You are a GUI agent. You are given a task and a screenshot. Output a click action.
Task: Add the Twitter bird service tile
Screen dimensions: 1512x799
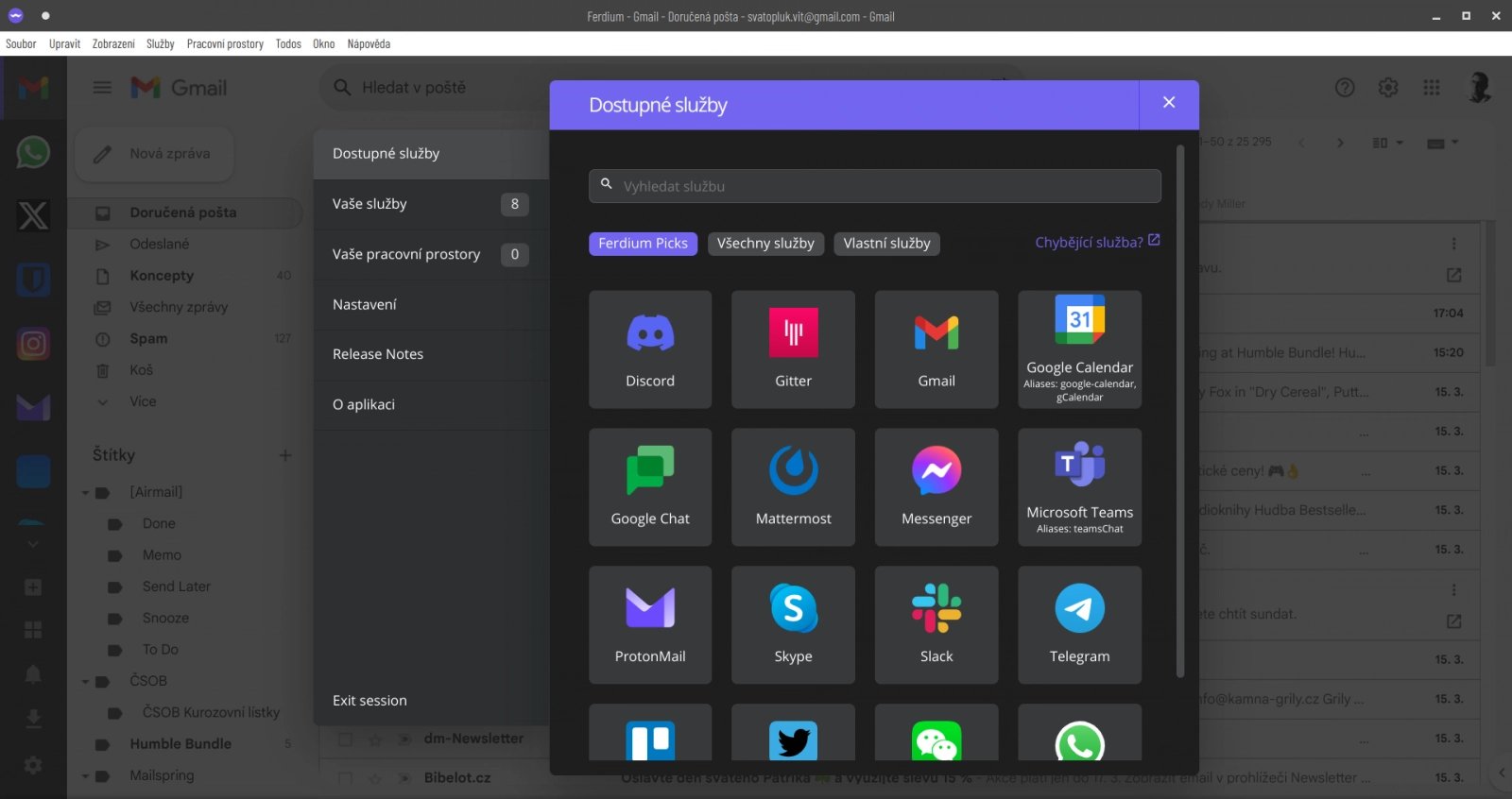click(x=793, y=733)
